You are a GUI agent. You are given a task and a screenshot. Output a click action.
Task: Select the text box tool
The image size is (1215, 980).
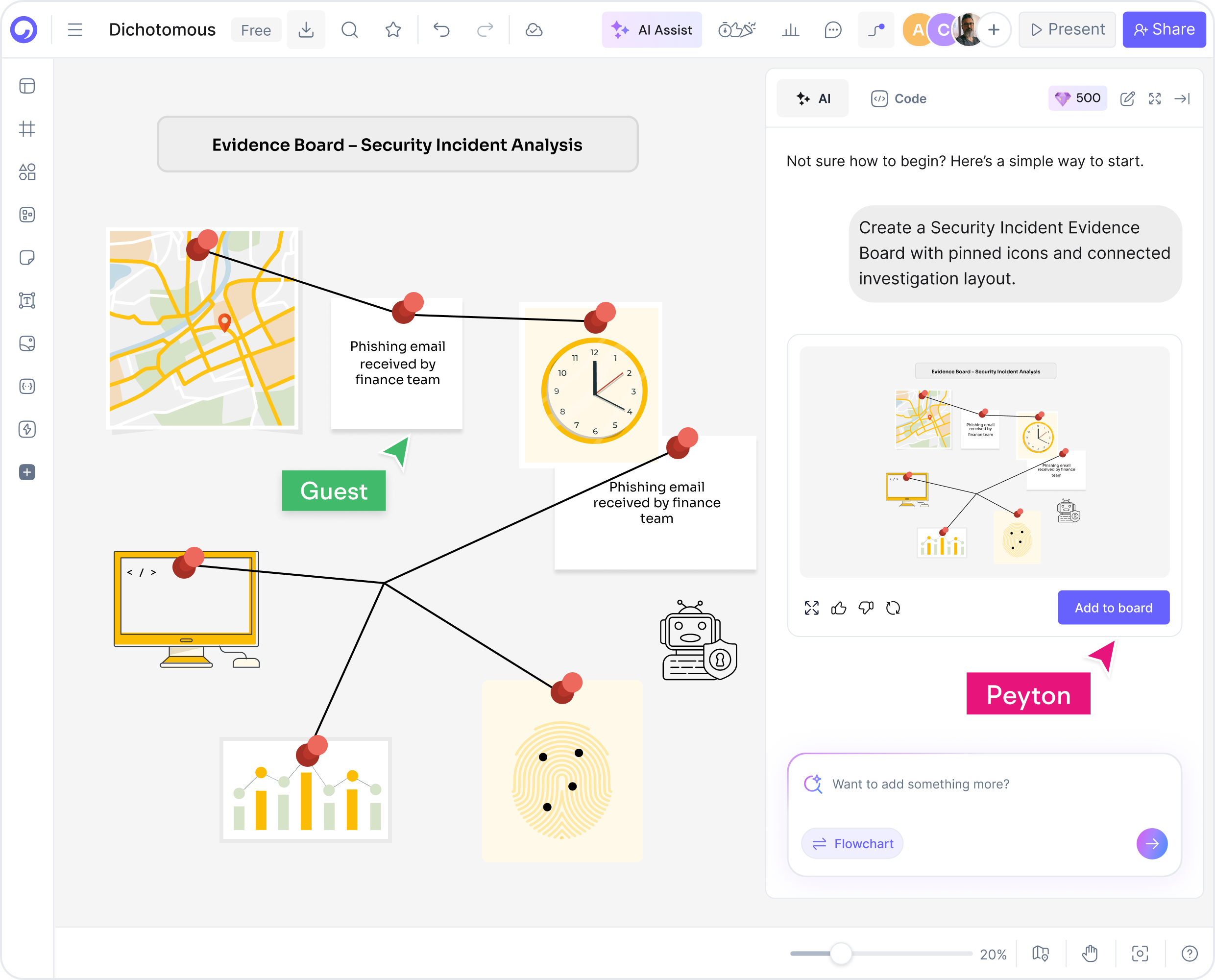pos(27,300)
